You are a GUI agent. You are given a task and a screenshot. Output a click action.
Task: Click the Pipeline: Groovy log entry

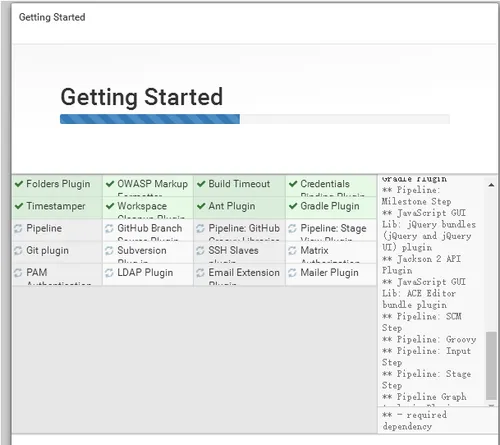429,339
